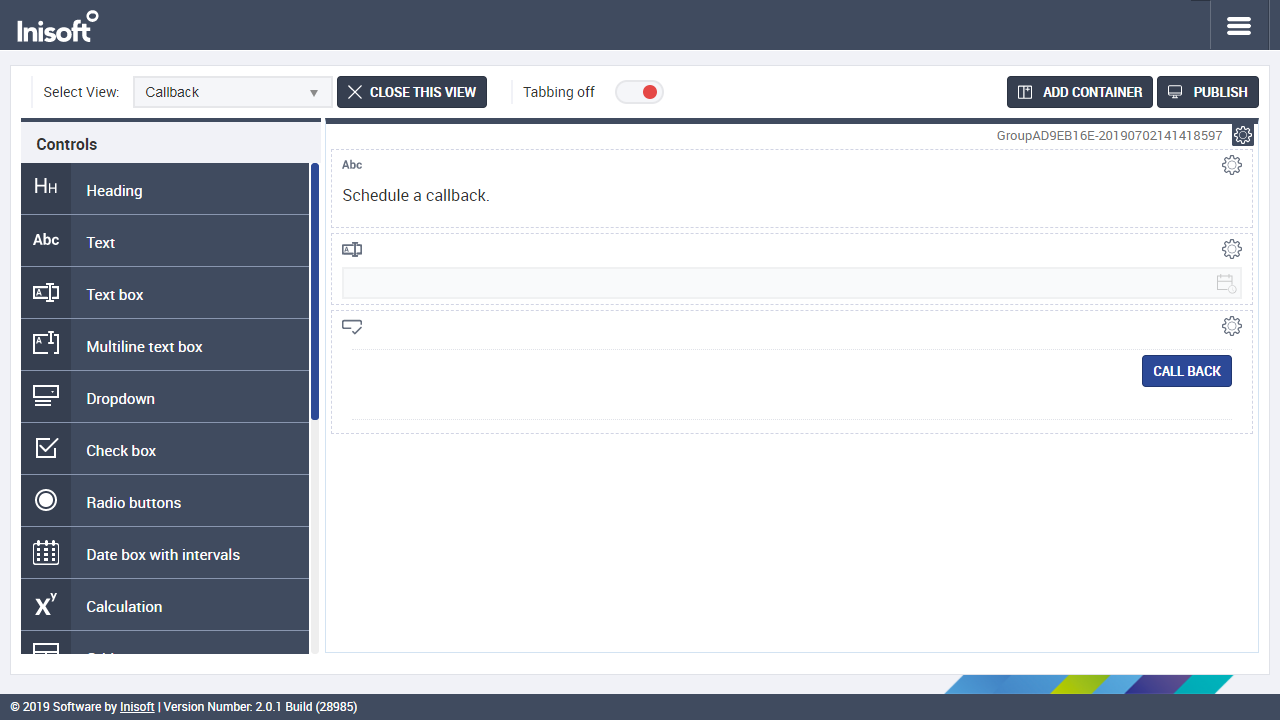The image size is (1280, 720).
Task: Select the Calculation control icon
Action: point(46,605)
